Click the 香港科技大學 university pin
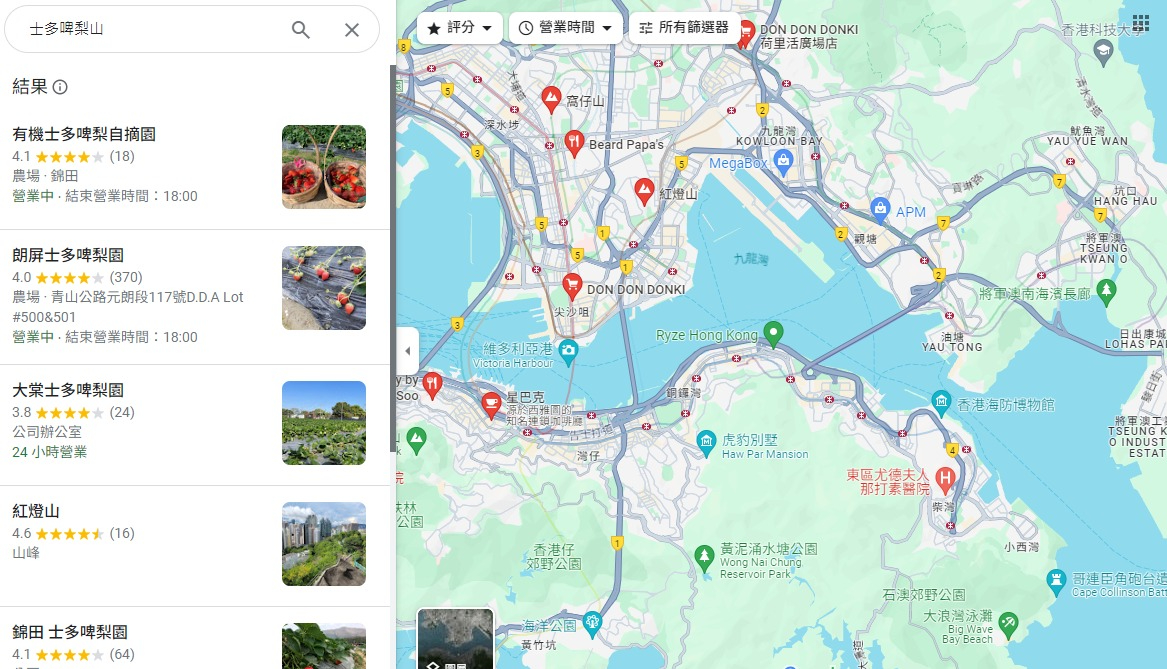The width and height of the screenshot is (1167, 669). (1104, 51)
